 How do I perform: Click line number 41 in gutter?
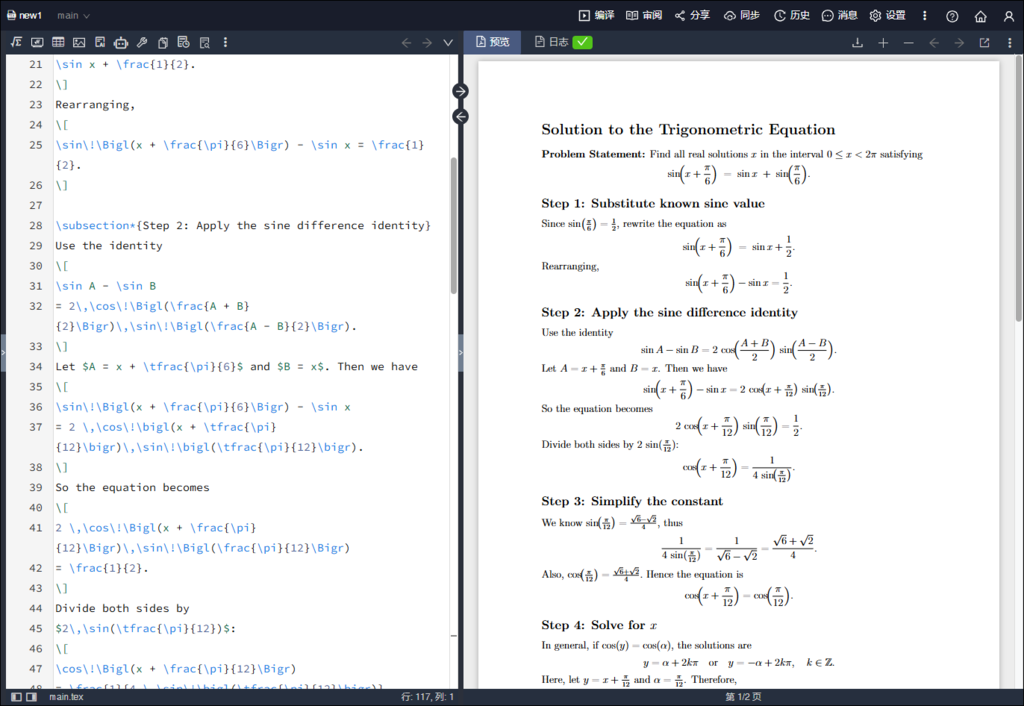coord(35,528)
